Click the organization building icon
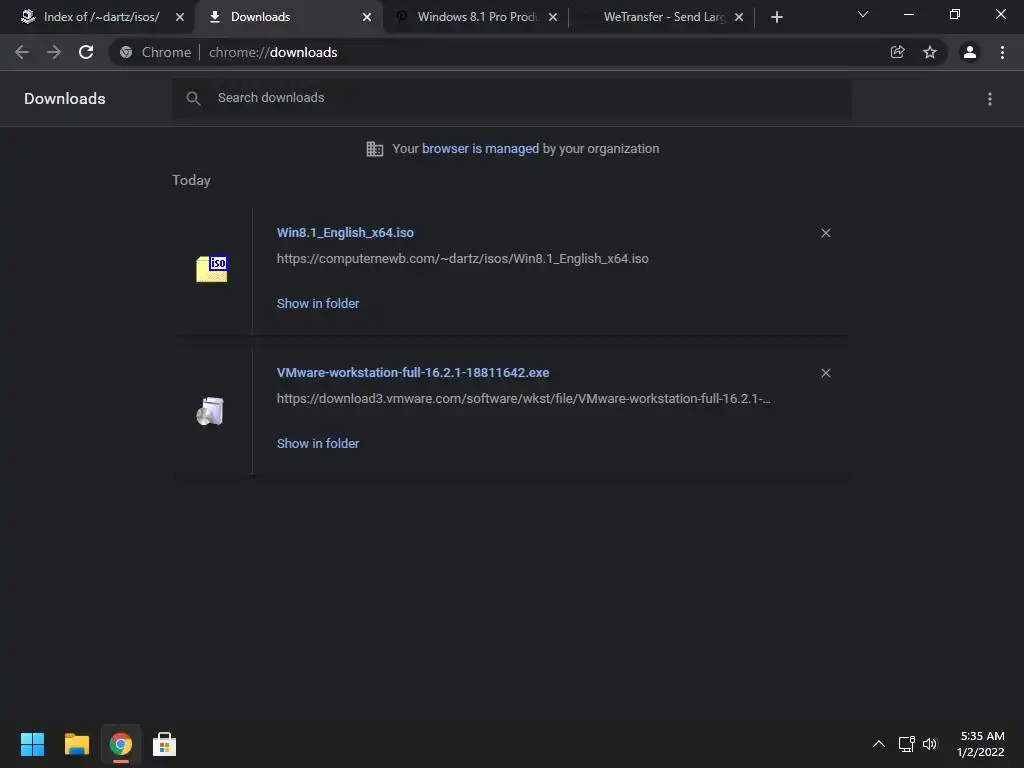This screenshot has width=1024, height=768. (374, 149)
